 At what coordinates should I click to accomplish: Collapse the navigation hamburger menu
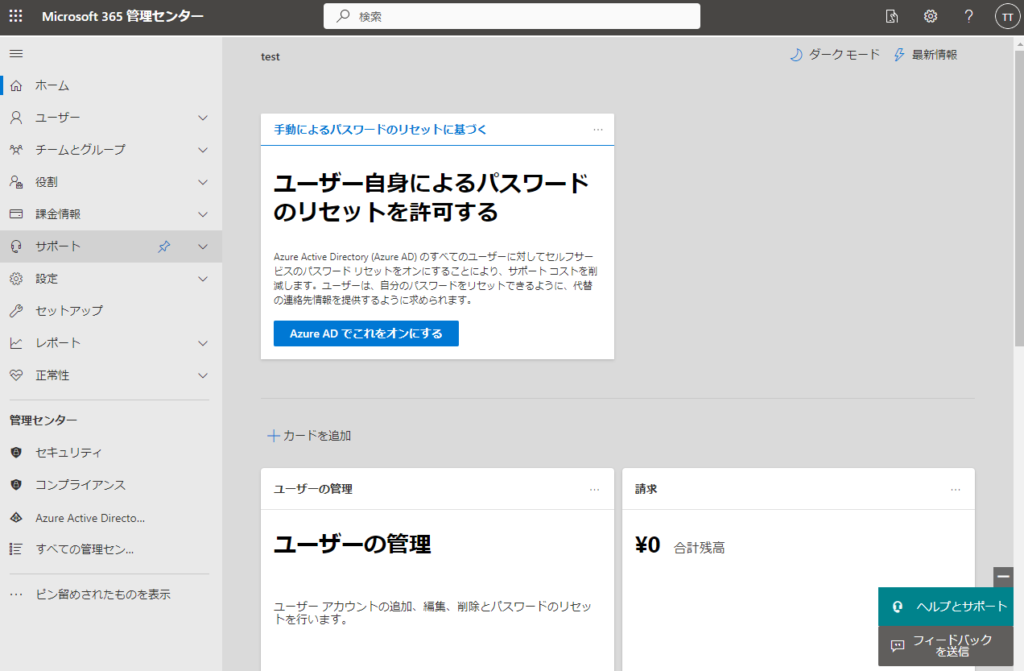pyautogui.click(x=16, y=54)
